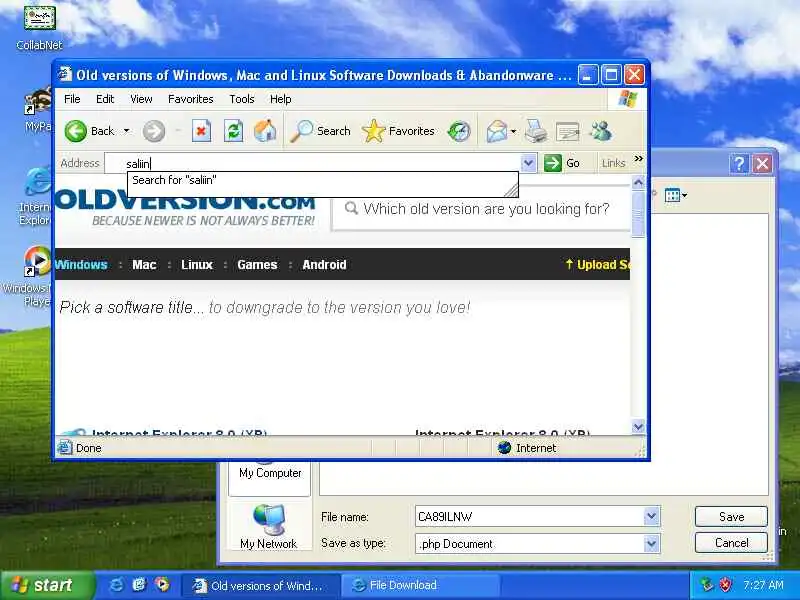Click the red security shield tray icon
The image size is (800, 600).
[725, 585]
